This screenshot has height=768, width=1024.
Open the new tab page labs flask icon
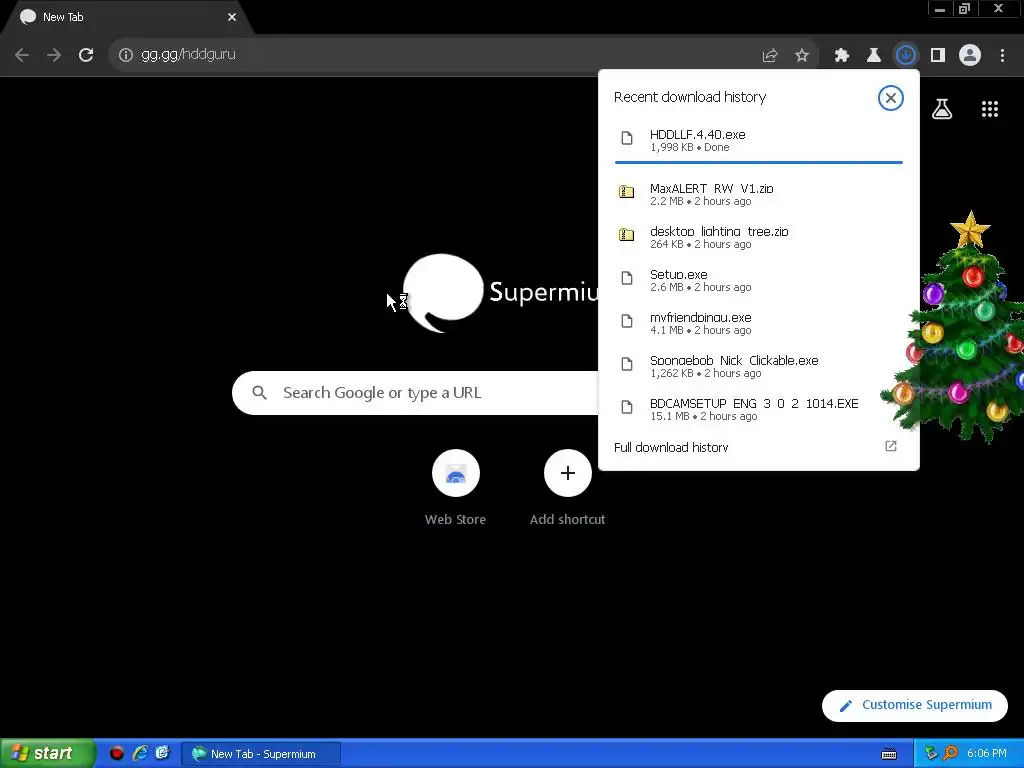tap(942, 108)
